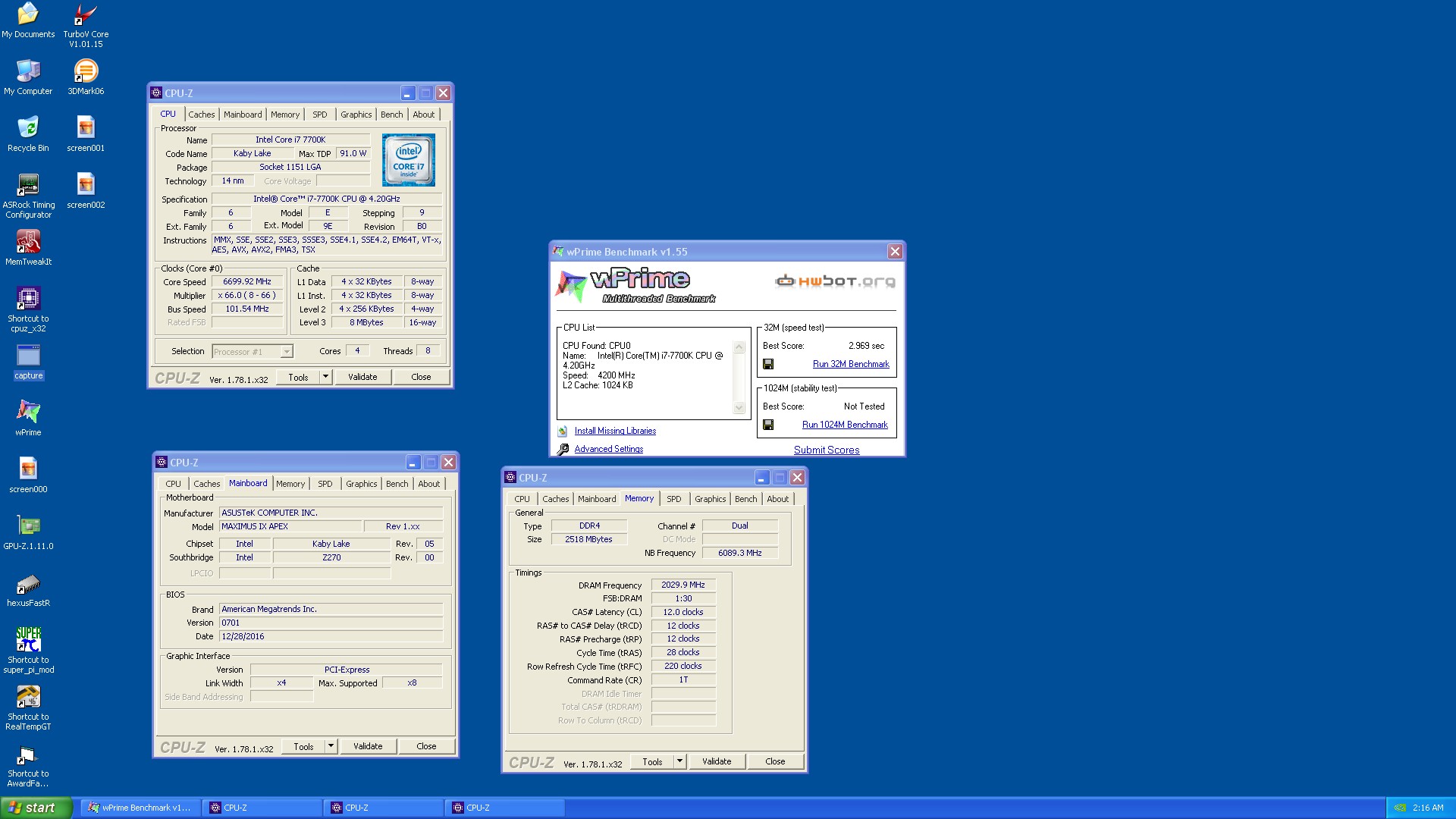Click the taskbar clock showing 2:16 AM
Image resolution: width=1456 pixels, height=819 pixels.
coord(1428,808)
